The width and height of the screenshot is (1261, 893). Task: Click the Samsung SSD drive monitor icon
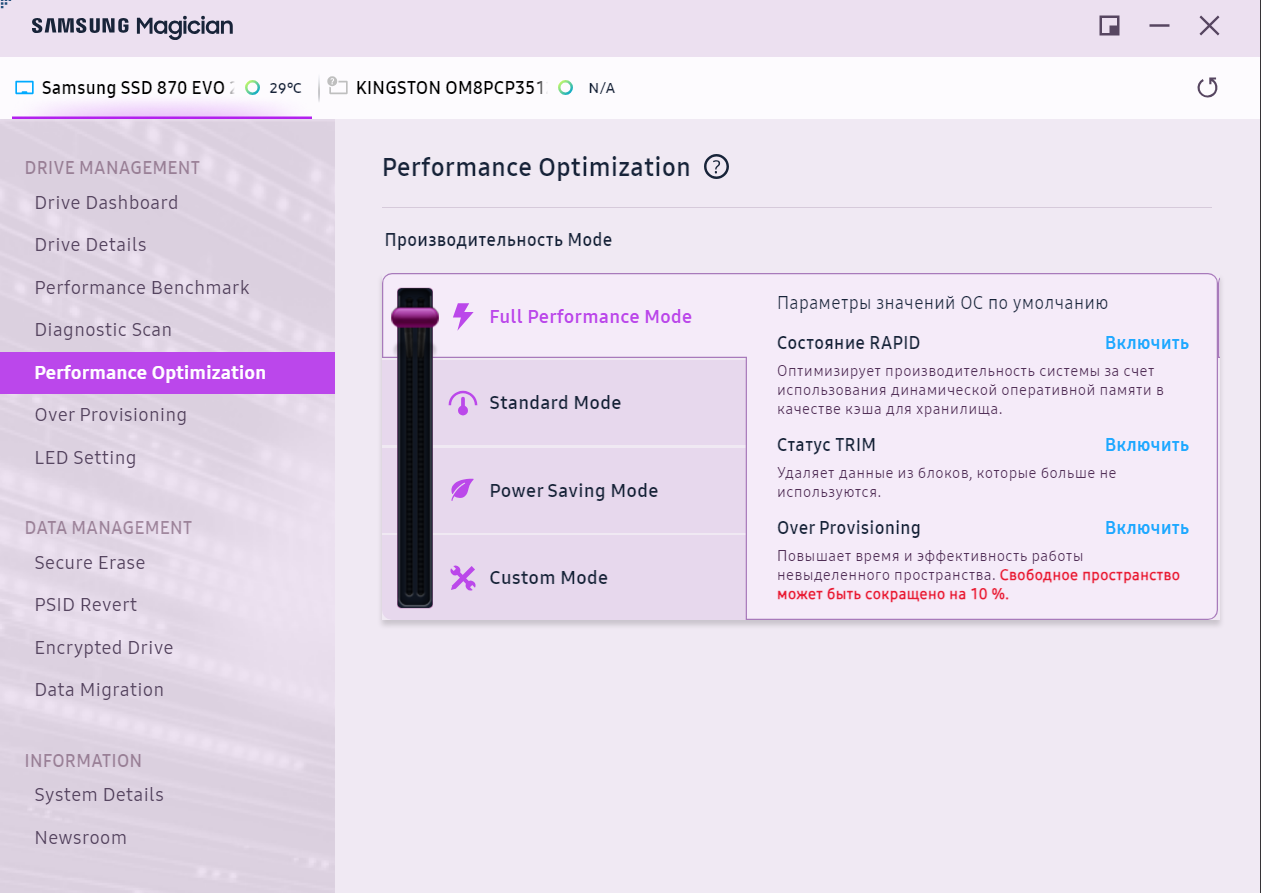pos(25,88)
